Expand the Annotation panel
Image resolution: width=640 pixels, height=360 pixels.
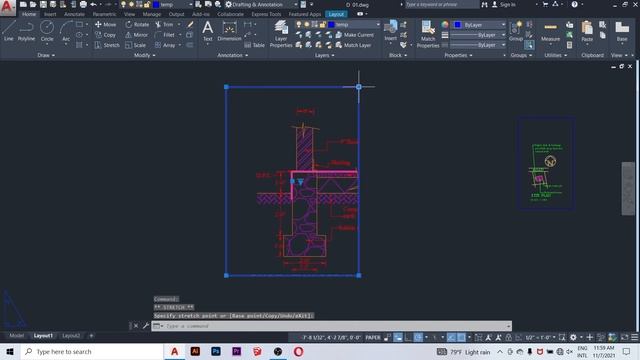click(x=233, y=55)
